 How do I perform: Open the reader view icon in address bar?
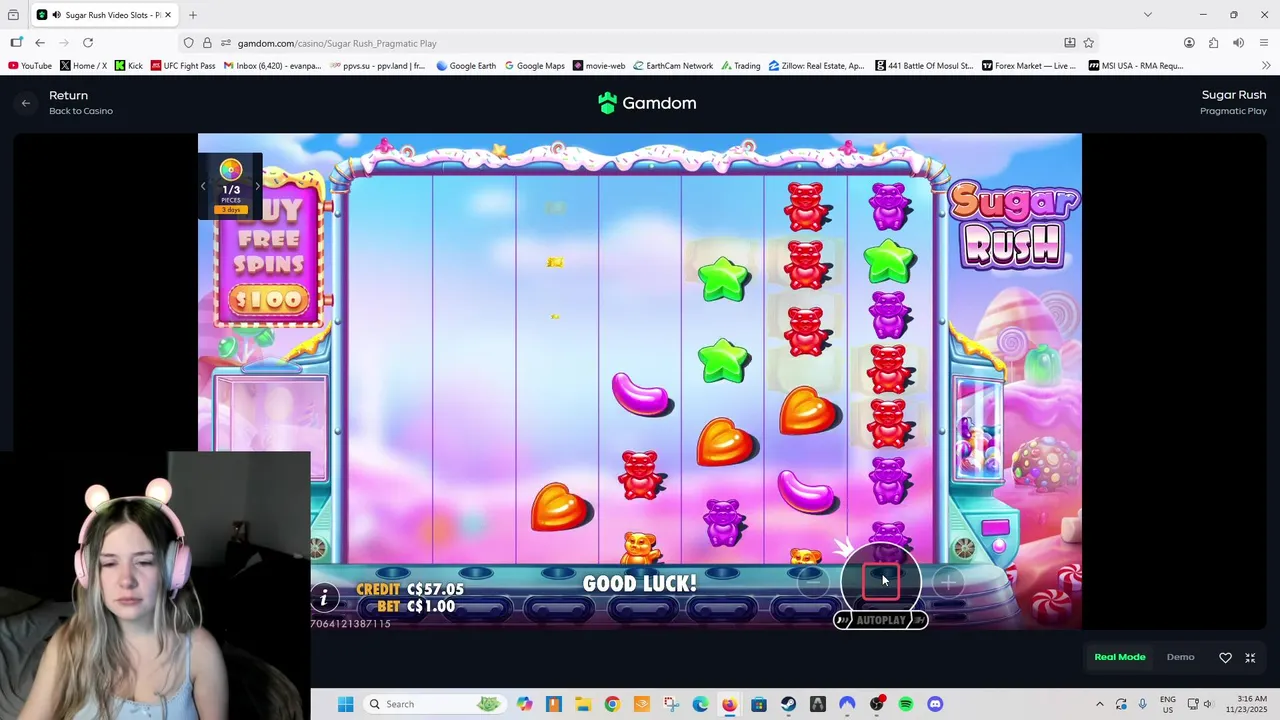[x=1069, y=43]
